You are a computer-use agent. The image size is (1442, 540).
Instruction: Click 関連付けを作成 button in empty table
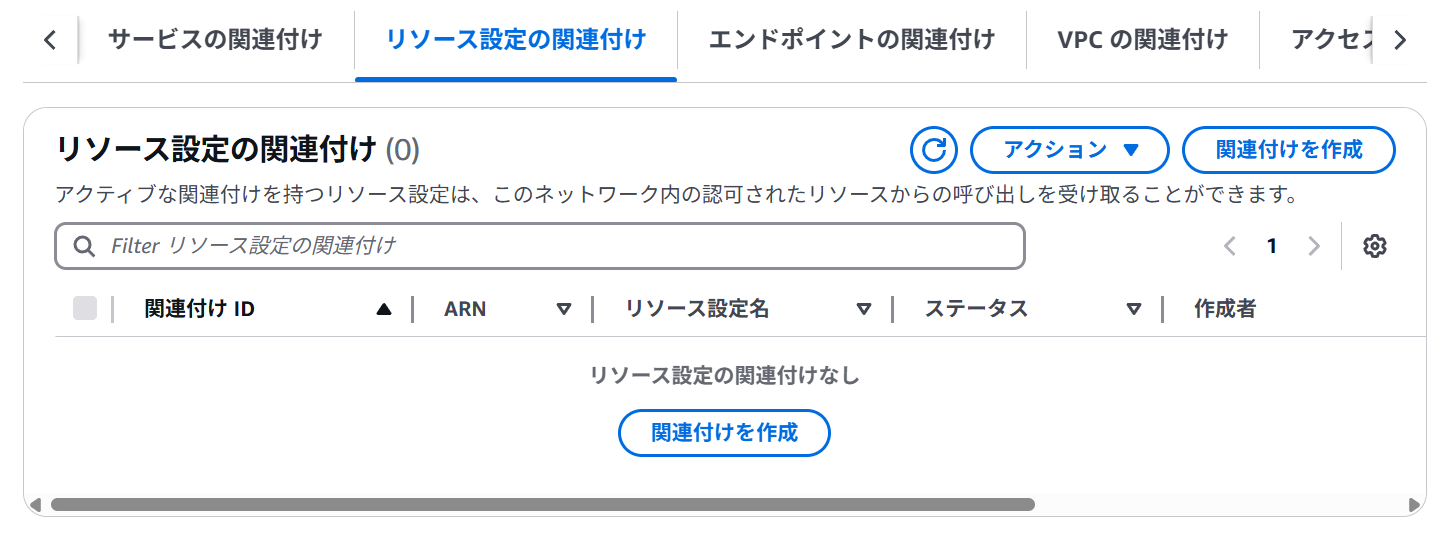click(x=725, y=433)
